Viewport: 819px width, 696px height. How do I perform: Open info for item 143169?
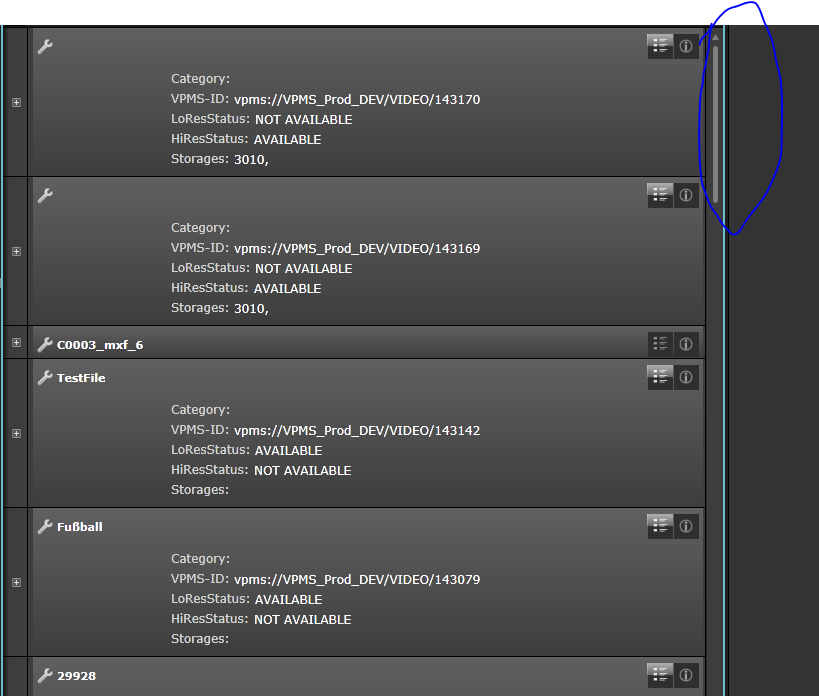pos(686,195)
